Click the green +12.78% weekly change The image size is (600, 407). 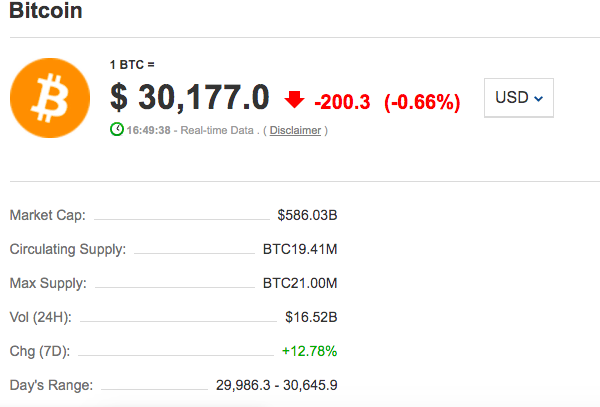pos(310,351)
